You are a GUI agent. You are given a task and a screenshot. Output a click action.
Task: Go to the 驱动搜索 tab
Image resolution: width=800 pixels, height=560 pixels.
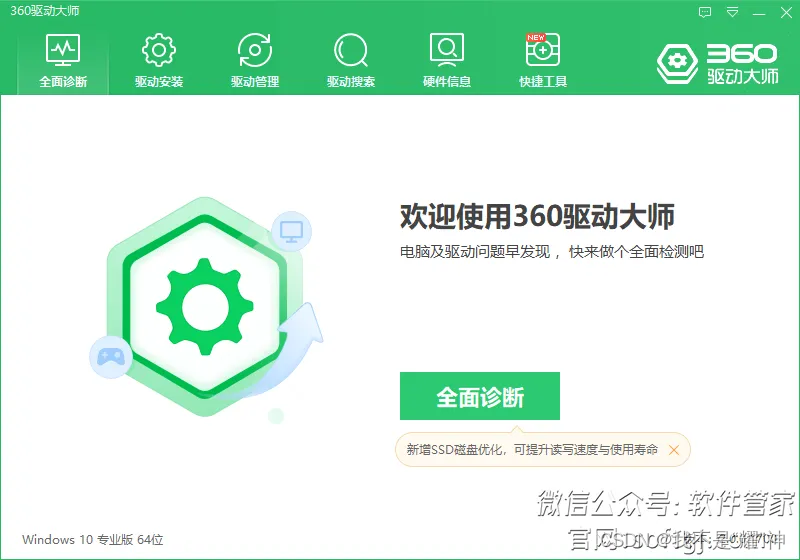[351, 60]
